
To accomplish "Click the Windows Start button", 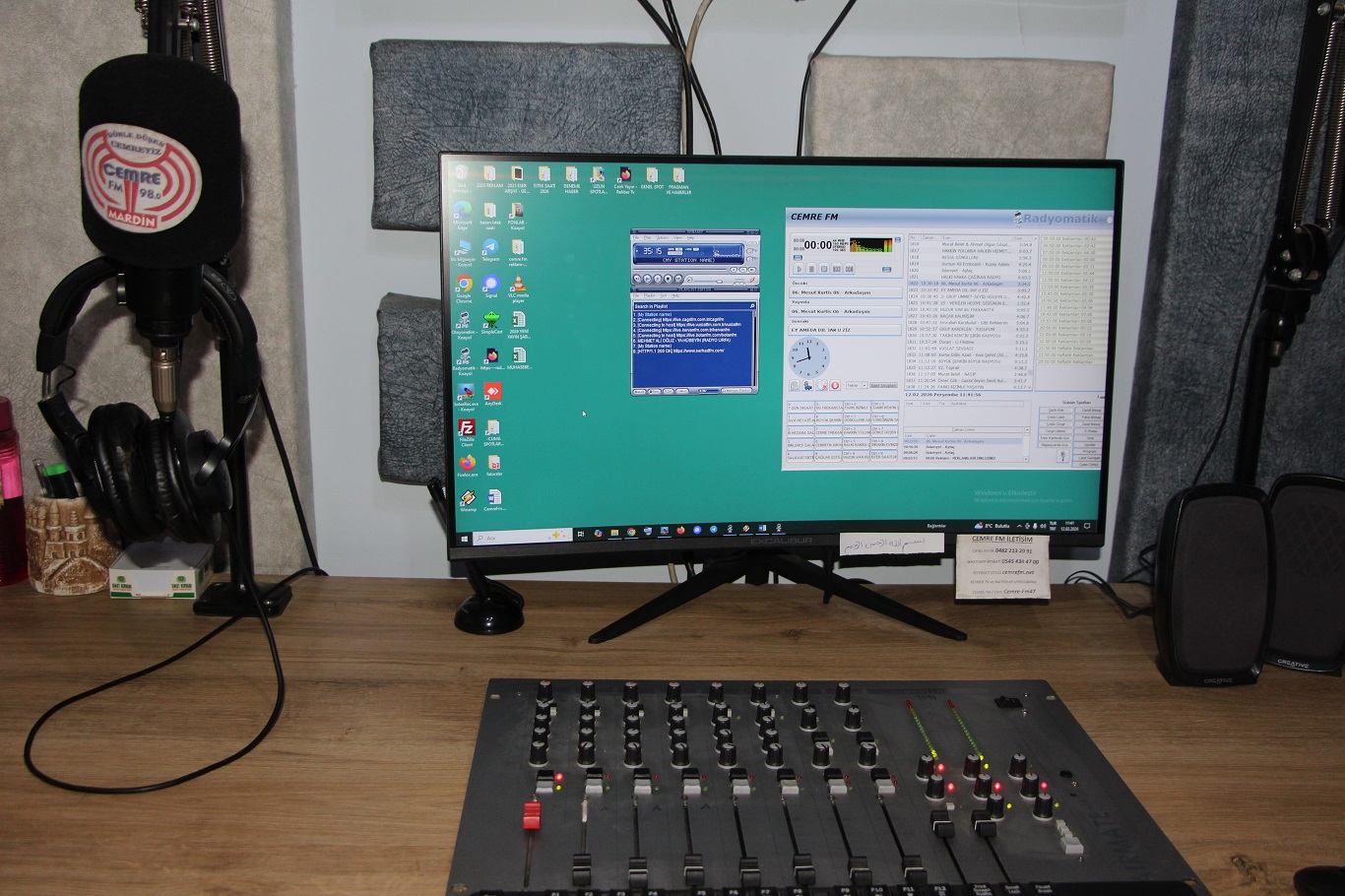I will (x=465, y=539).
